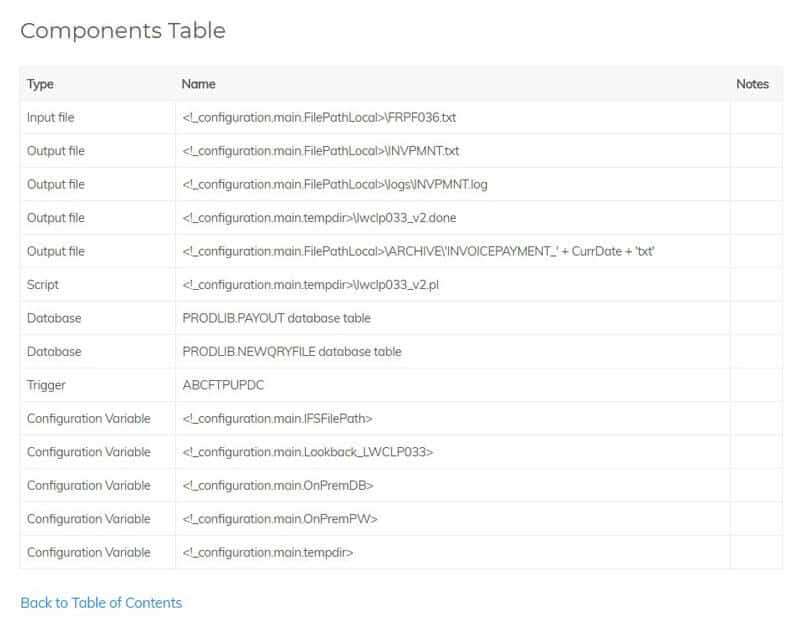Open the Back to Table of Contents link
This screenshot has width=800, height=619.
pos(101,603)
